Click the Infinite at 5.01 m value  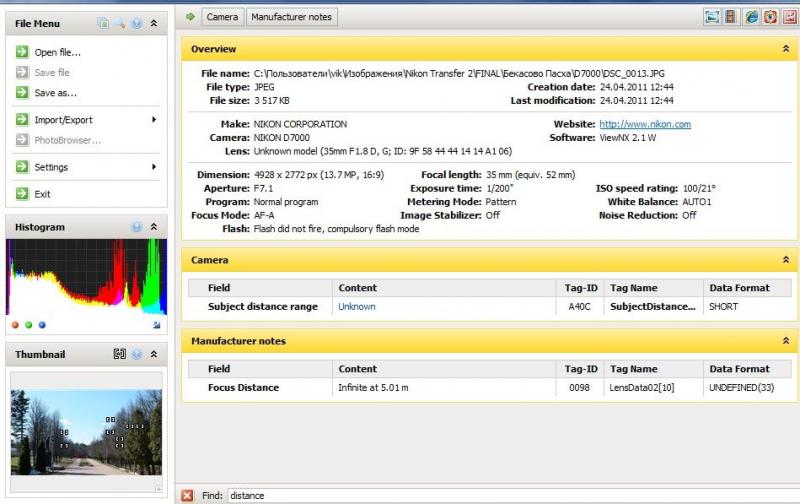(x=373, y=388)
